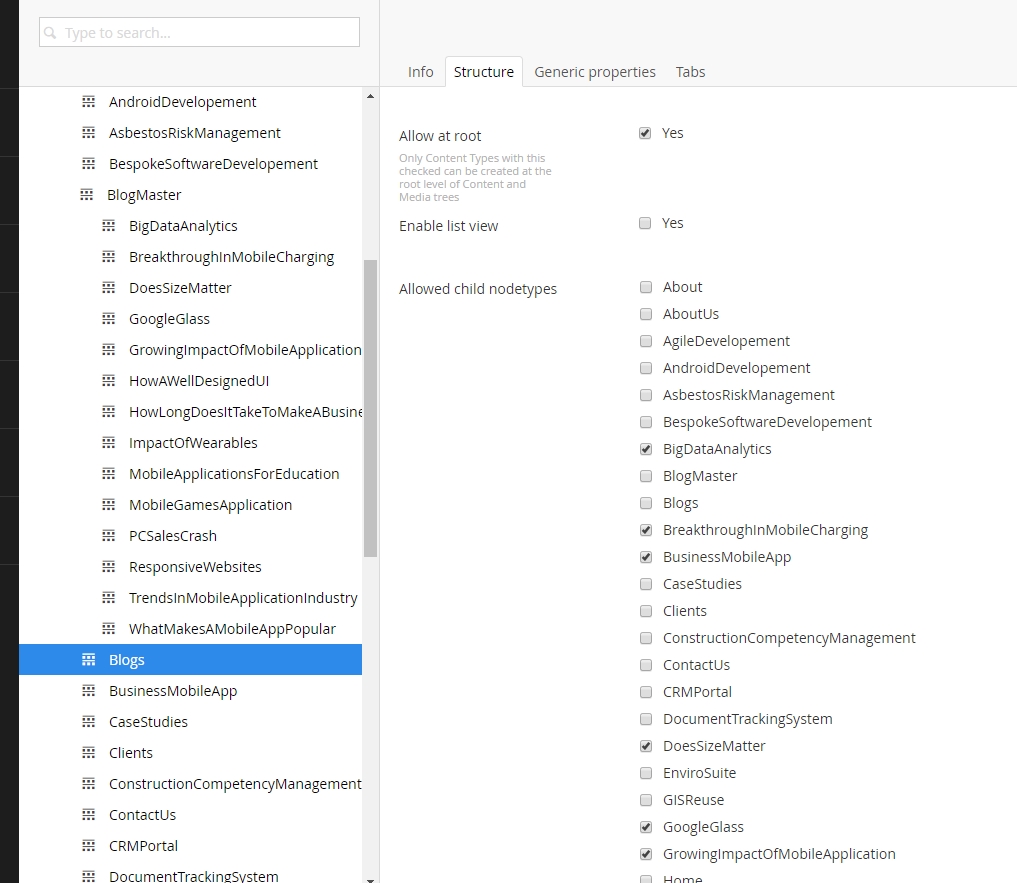Screen dimensions: 1017x883
Task: Enable the list view checkbox
Action: click(645, 223)
